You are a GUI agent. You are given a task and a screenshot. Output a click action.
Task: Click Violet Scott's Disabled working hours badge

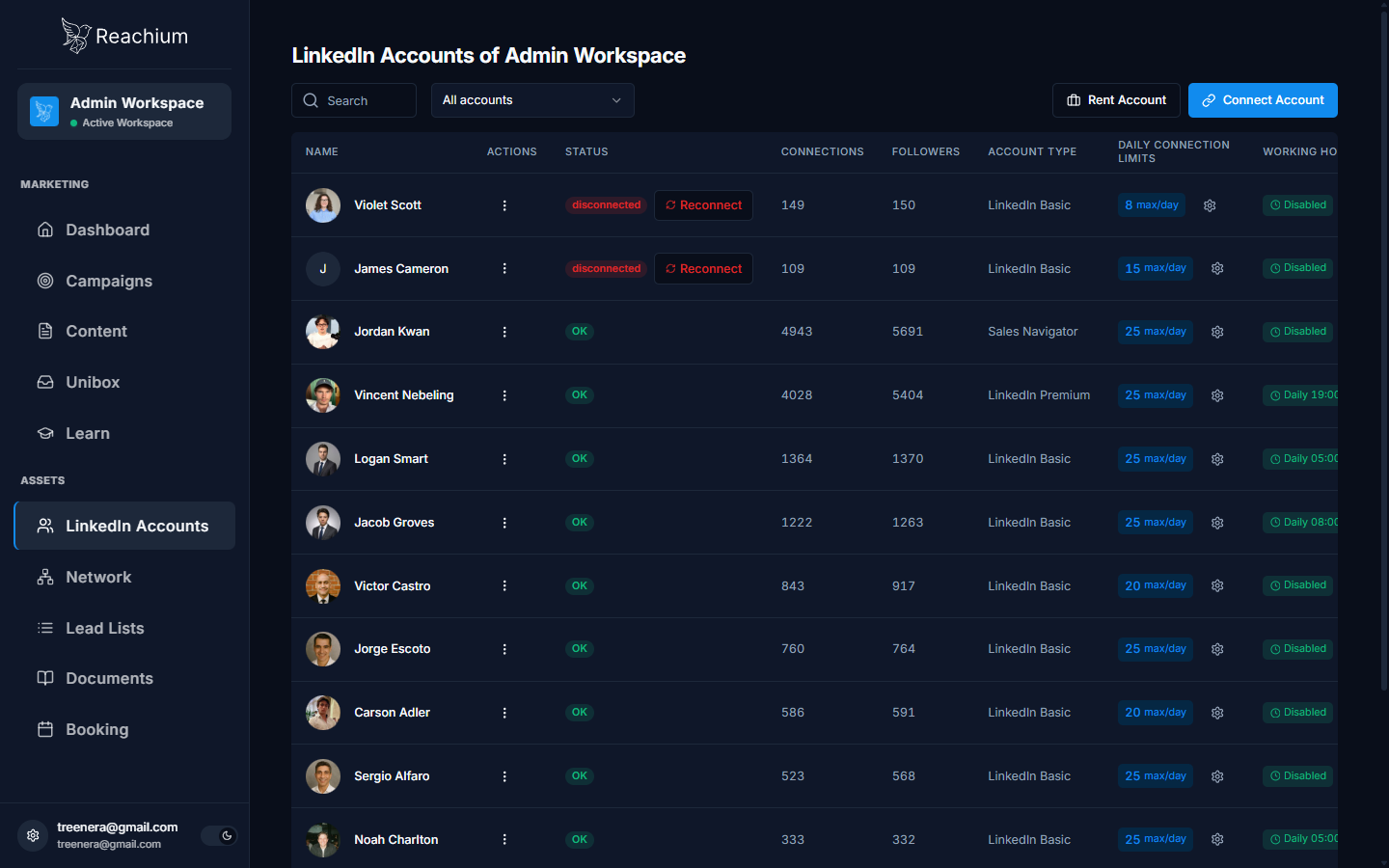click(1297, 205)
